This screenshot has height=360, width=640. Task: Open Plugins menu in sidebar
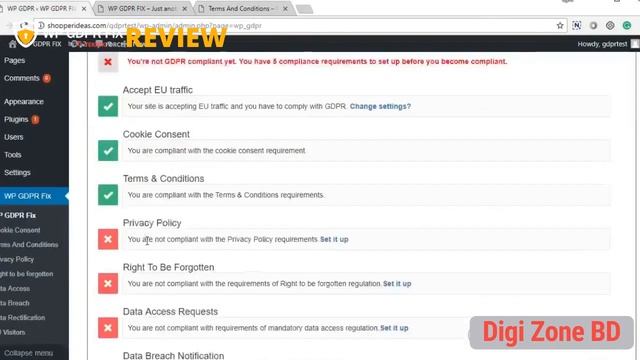click(16, 119)
